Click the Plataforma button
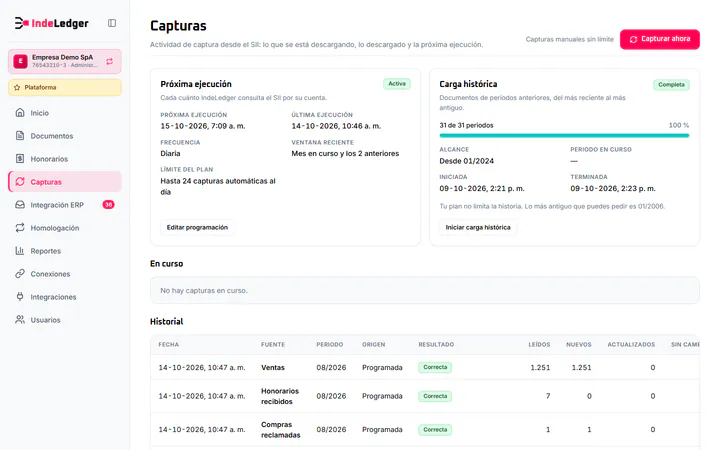 click(65, 87)
